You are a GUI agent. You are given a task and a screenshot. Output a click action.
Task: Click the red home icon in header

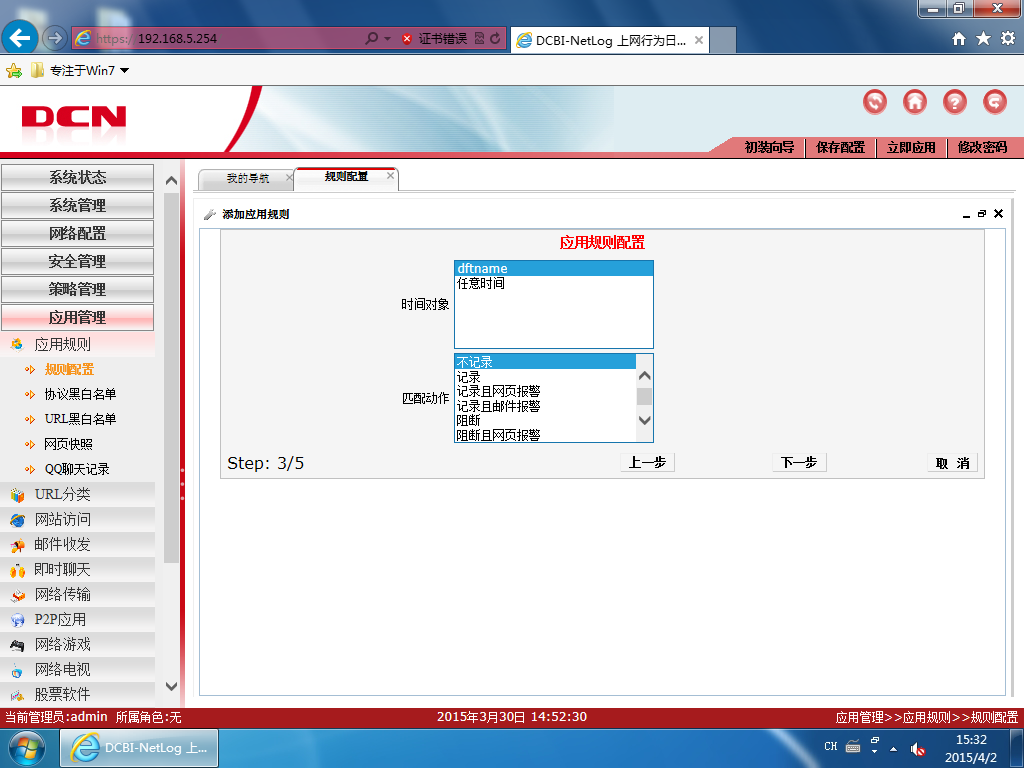pos(914,102)
